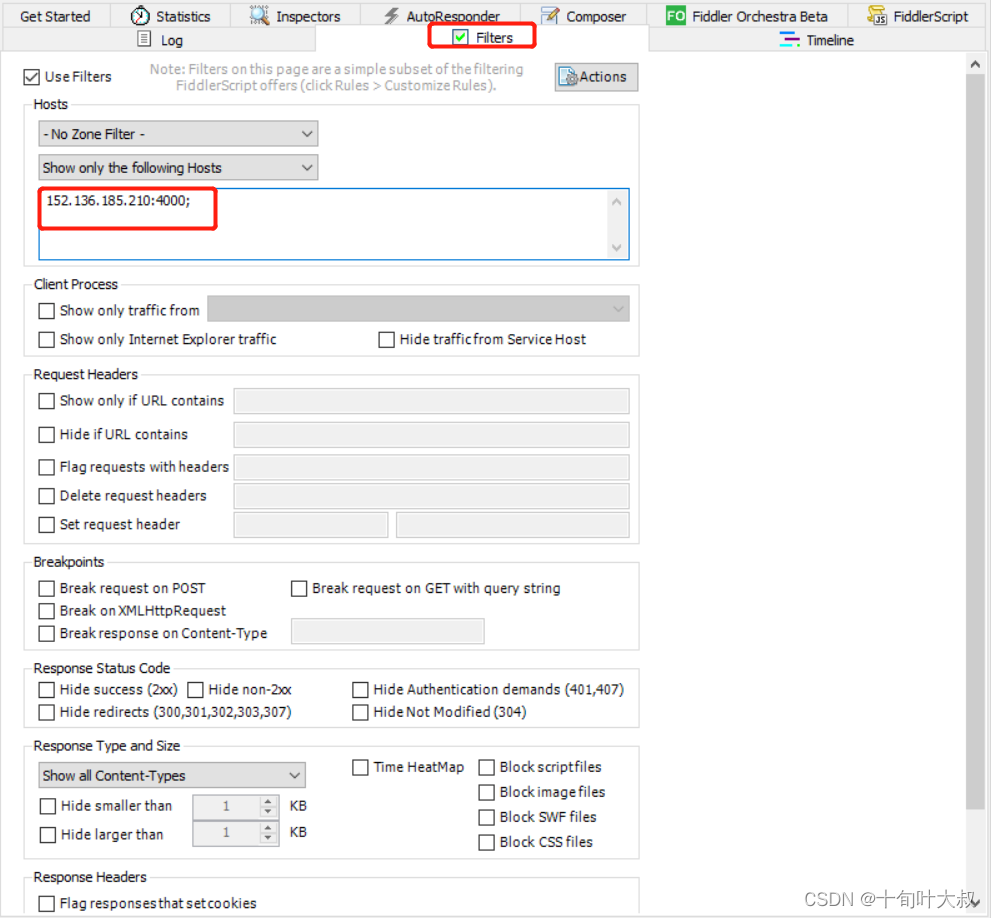Viewport: 991px width, 918px height.
Task: Click hosts box scroll down arrow
Action: click(617, 248)
